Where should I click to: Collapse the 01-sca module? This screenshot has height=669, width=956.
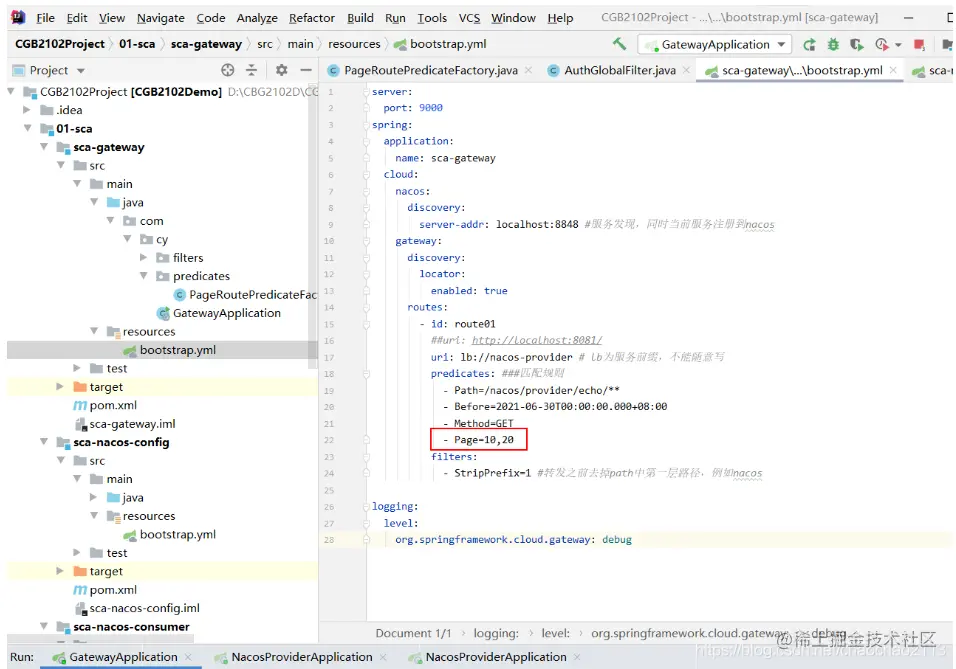click(x=28, y=128)
